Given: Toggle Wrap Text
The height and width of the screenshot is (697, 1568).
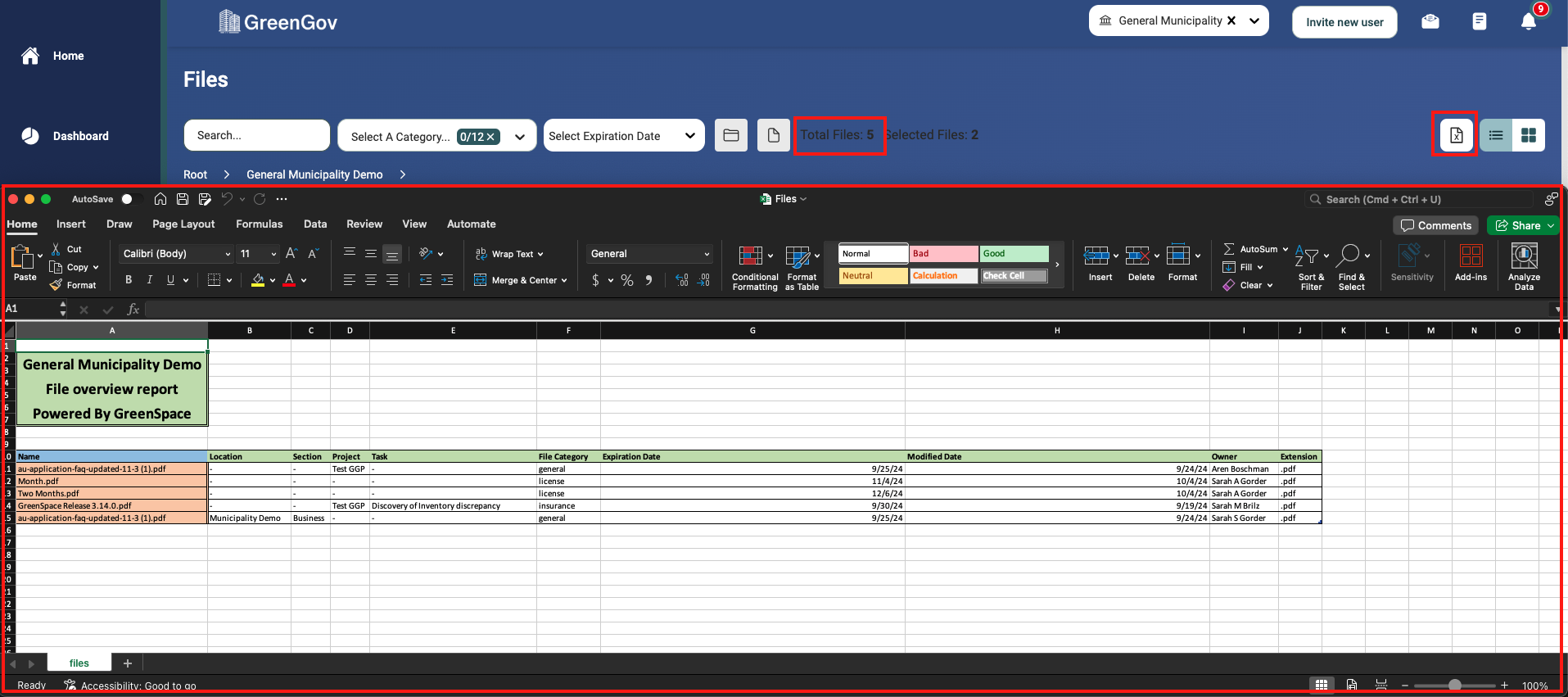Looking at the screenshot, I should [x=508, y=254].
